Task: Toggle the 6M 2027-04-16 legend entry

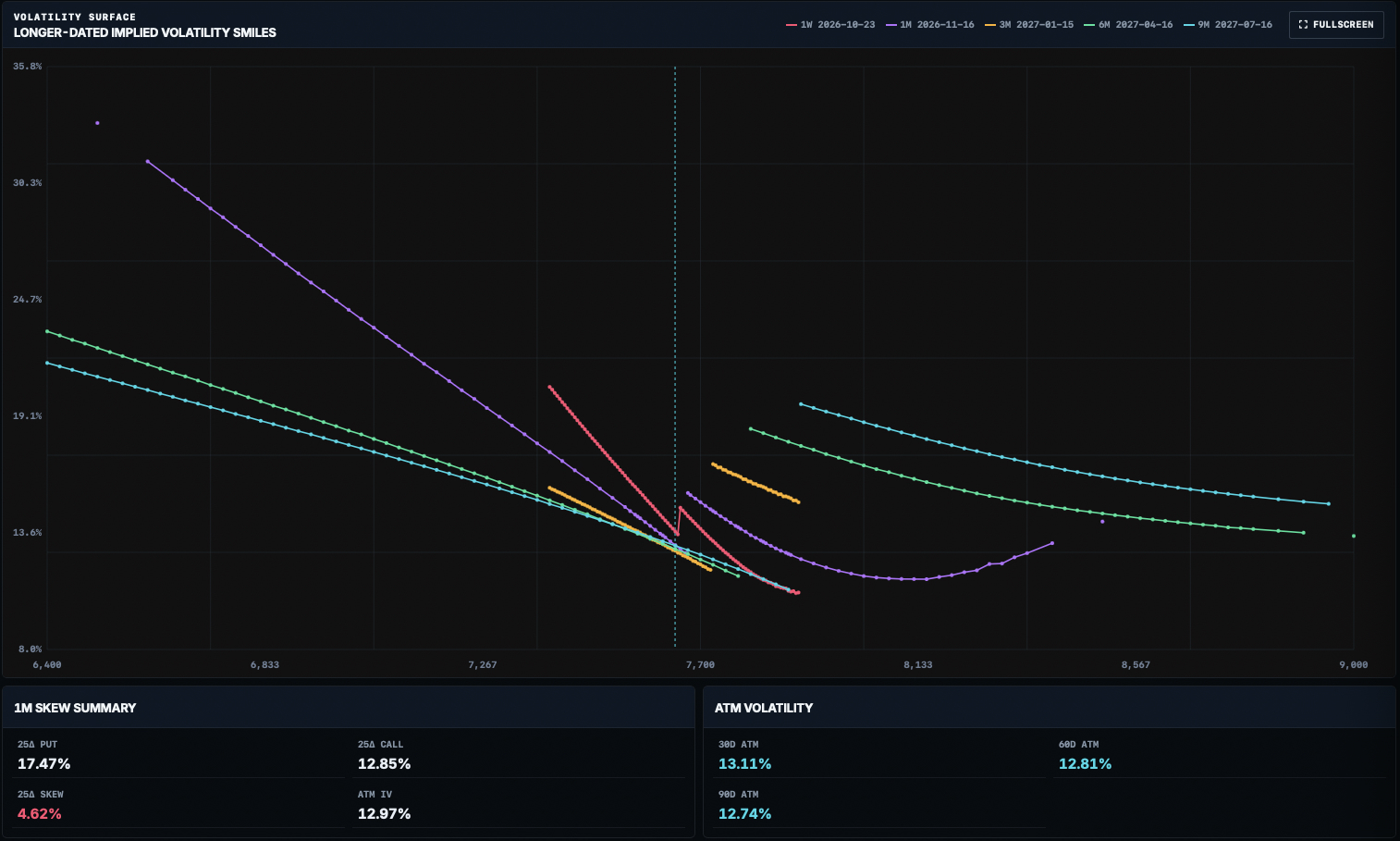Action: [1128, 25]
